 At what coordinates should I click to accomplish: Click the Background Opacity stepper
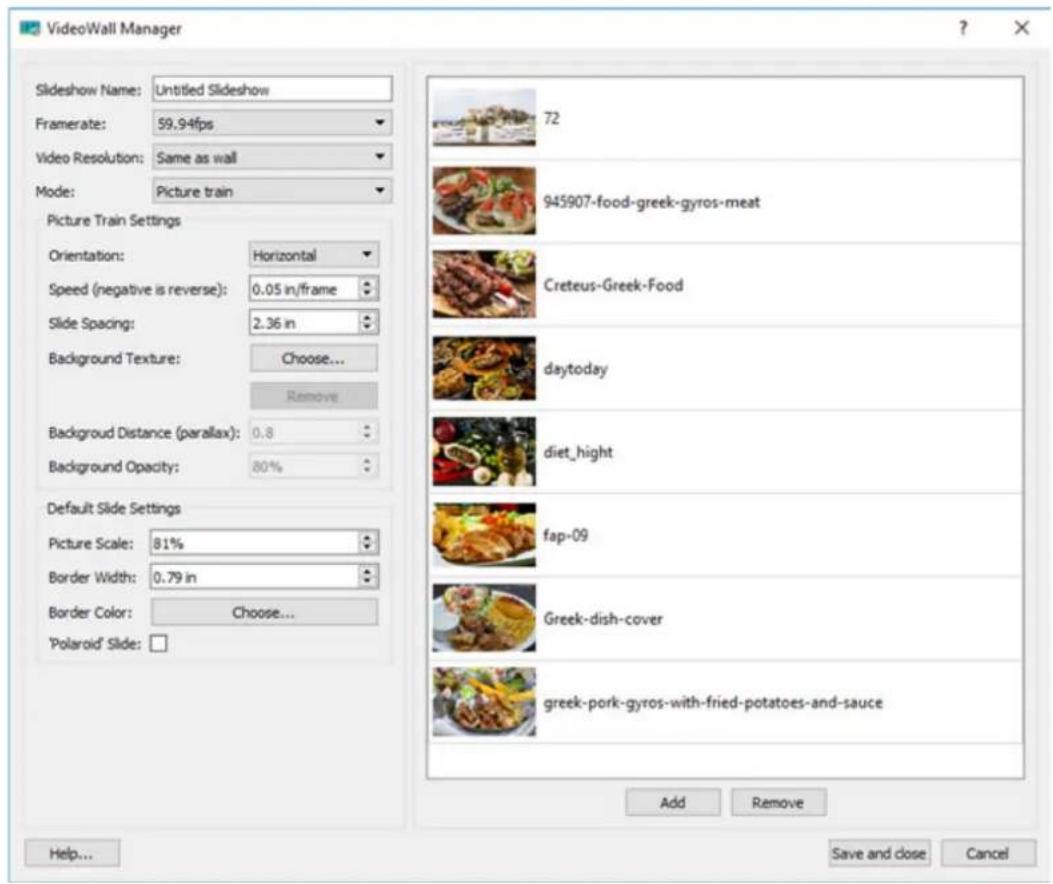[367, 466]
